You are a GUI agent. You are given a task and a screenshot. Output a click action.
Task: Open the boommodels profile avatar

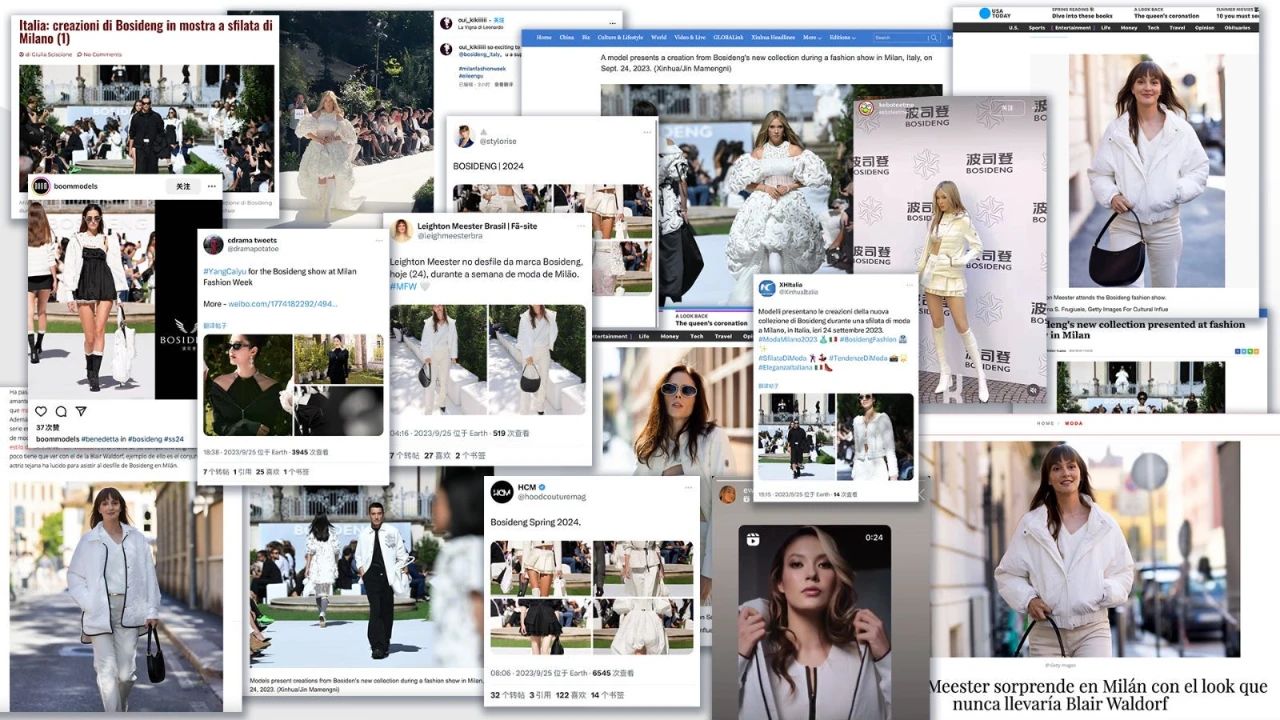(41, 186)
